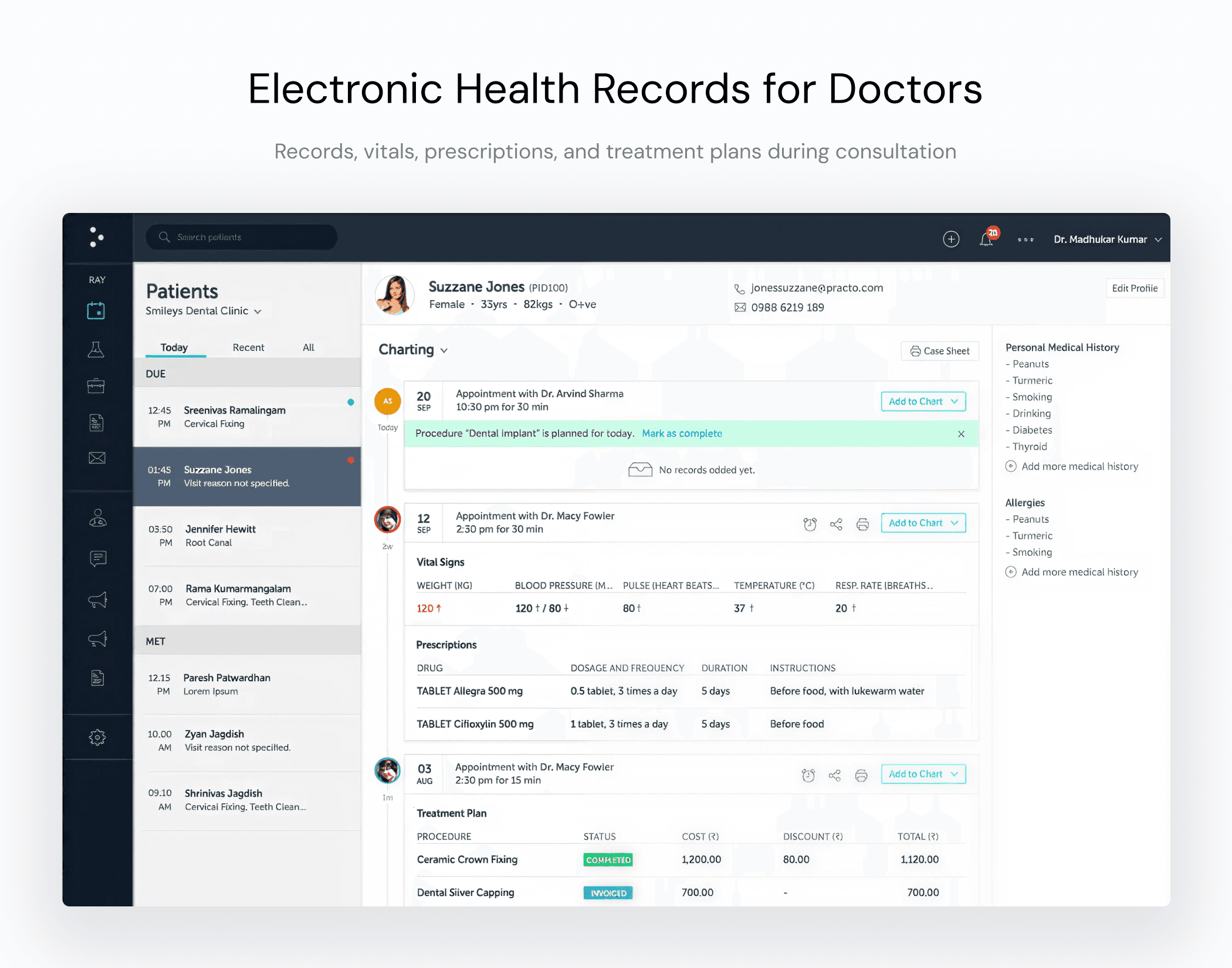The height and width of the screenshot is (968, 1232).
Task: Open Suzzane Jones's Edit Profile
Action: pos(1135,288)
